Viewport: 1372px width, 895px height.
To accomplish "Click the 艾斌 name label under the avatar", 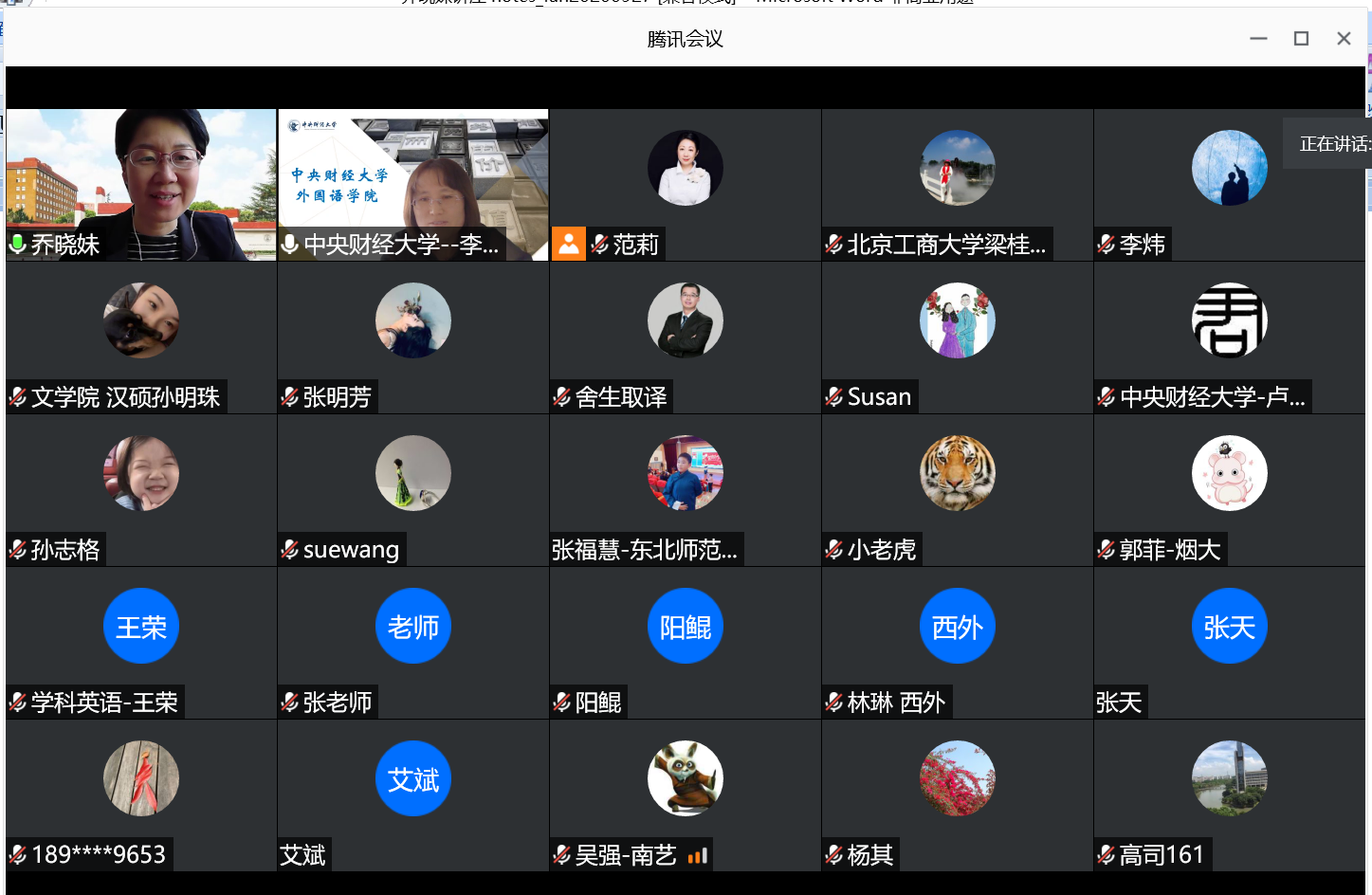I will coord(303,855).
